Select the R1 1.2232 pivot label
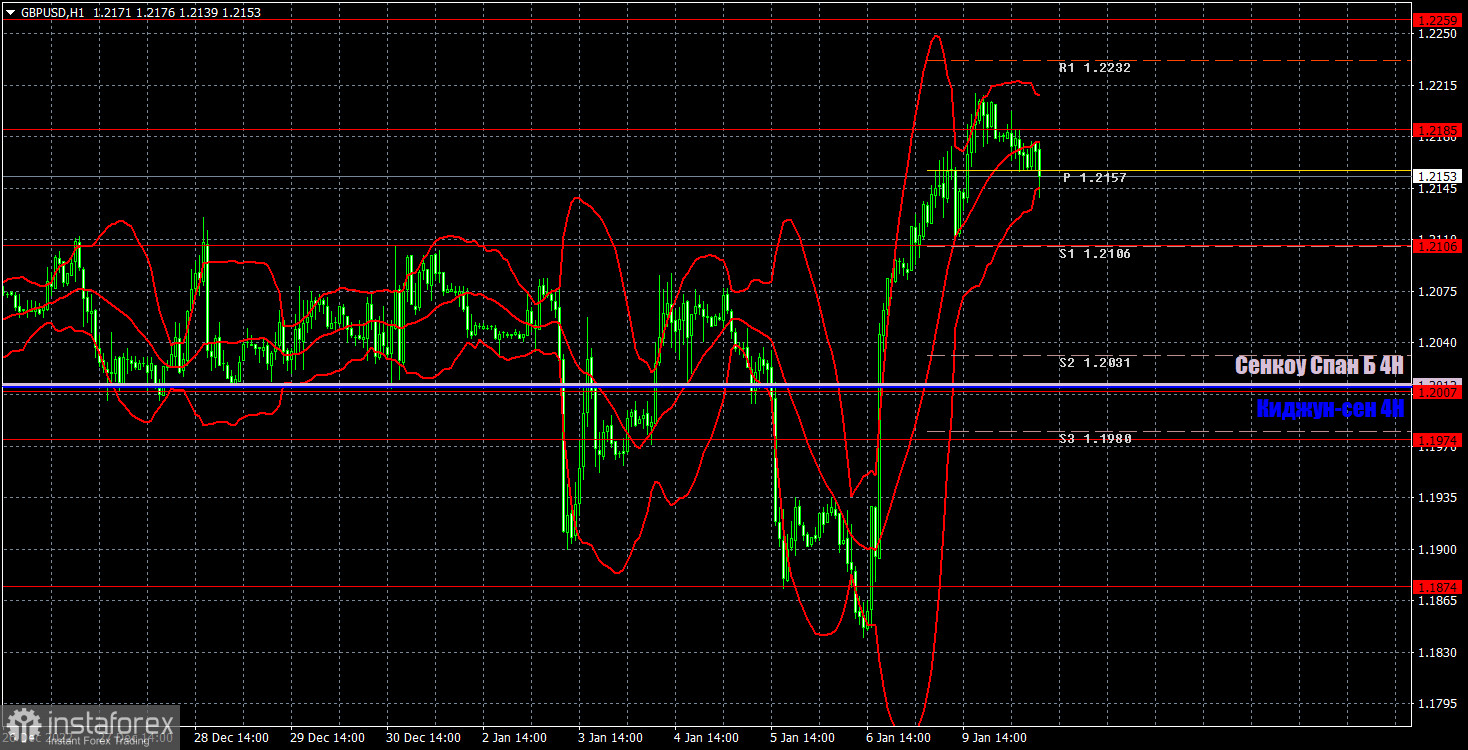The height and width of the screenshot is (750, 1468). pyautogui.click(x=1095, y=68)
